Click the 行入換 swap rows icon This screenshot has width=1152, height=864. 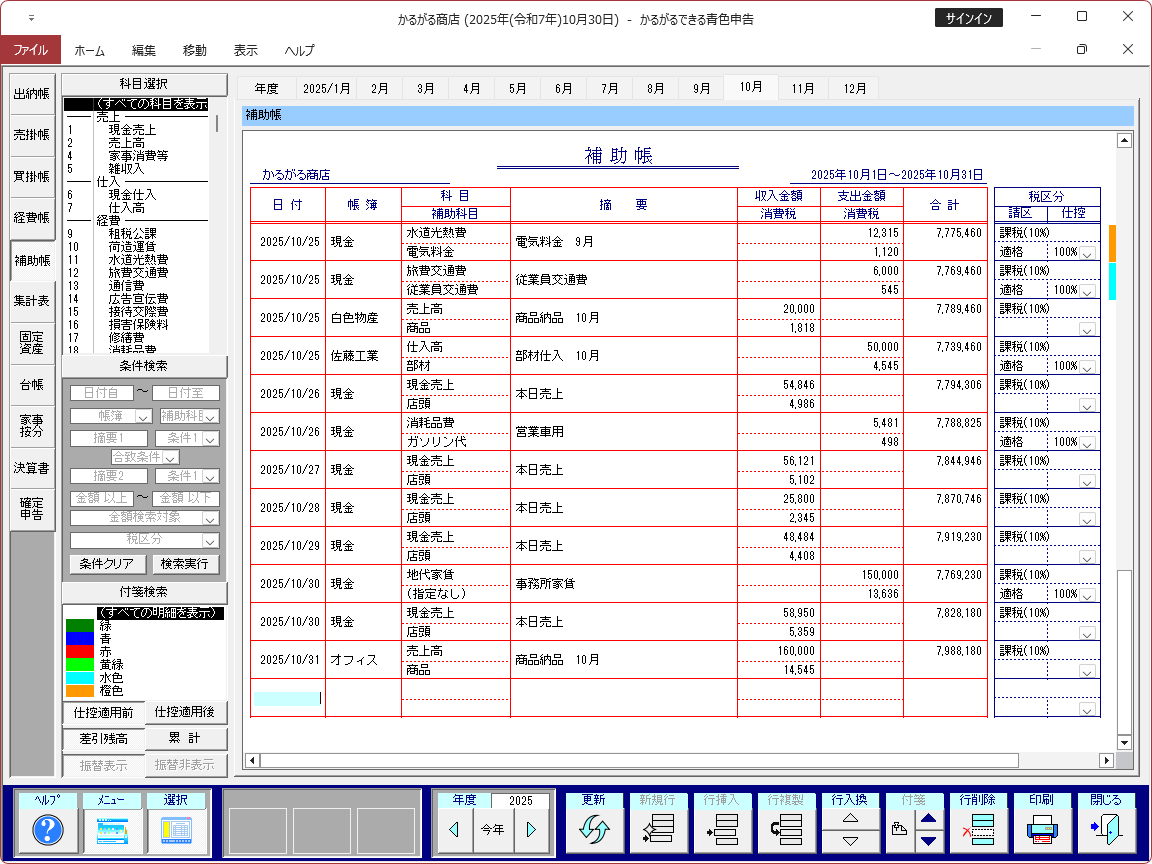point(850,829)
